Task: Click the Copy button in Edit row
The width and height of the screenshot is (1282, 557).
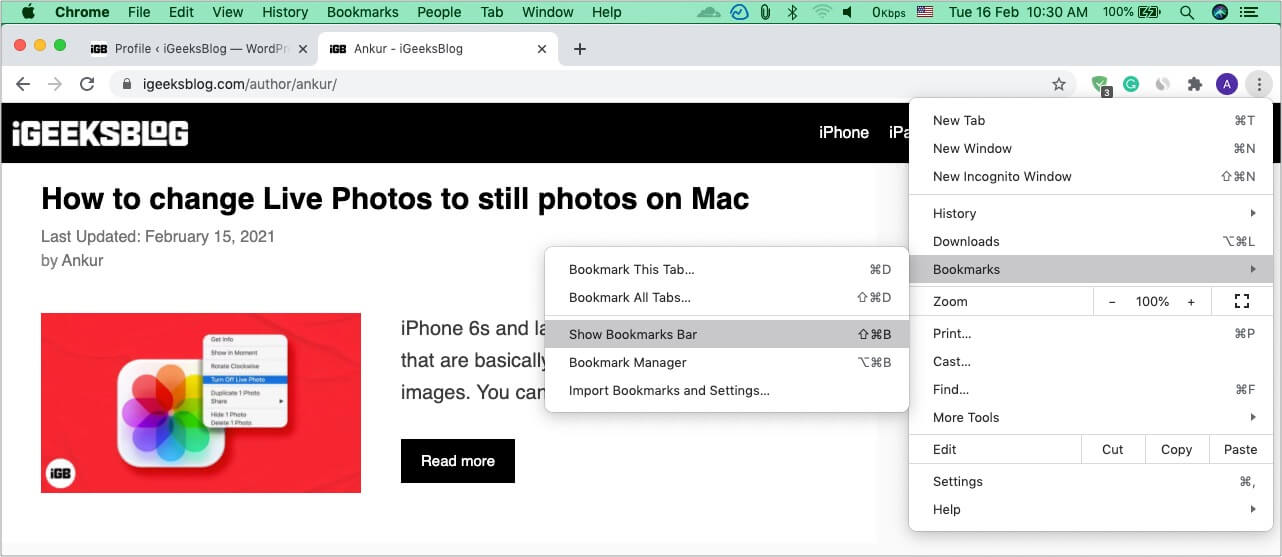Action: 1177,449
